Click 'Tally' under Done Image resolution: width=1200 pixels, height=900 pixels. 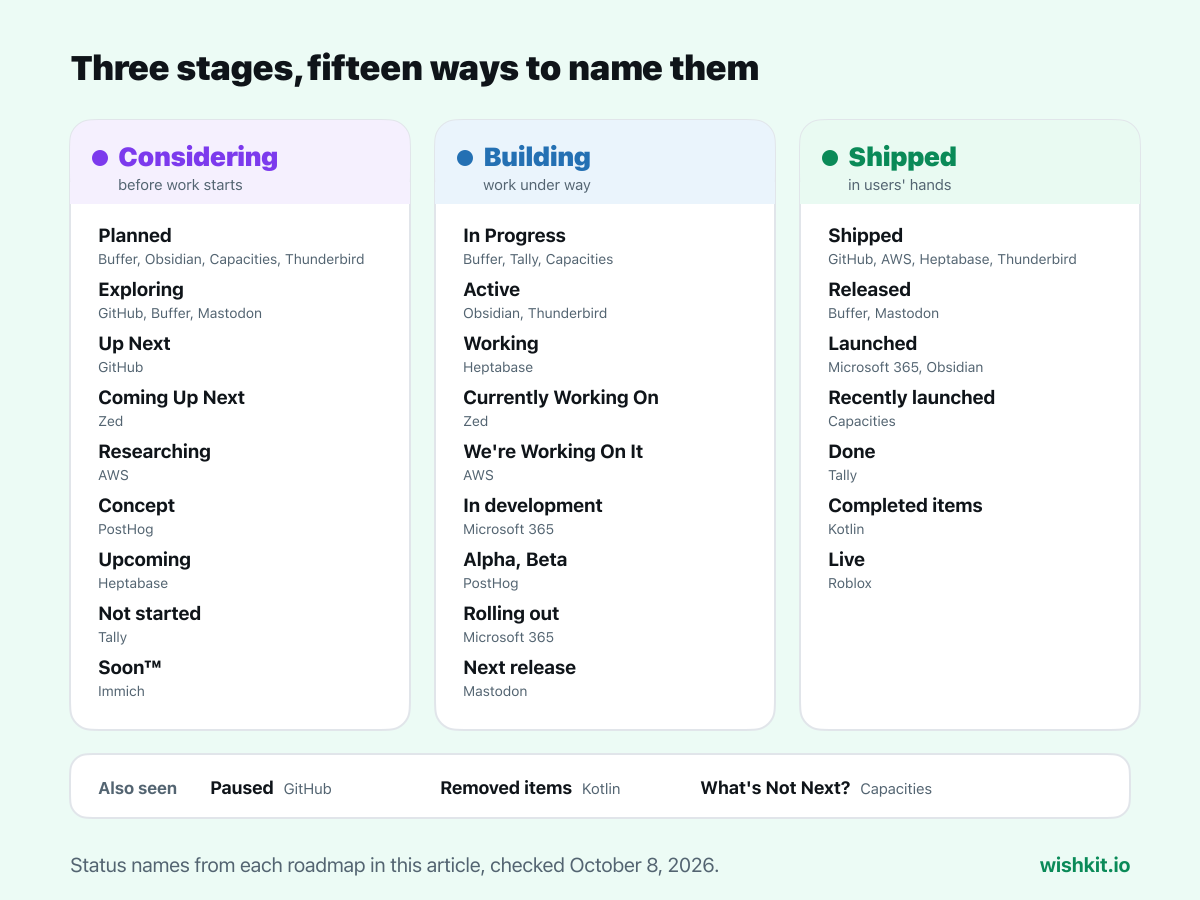842,475
